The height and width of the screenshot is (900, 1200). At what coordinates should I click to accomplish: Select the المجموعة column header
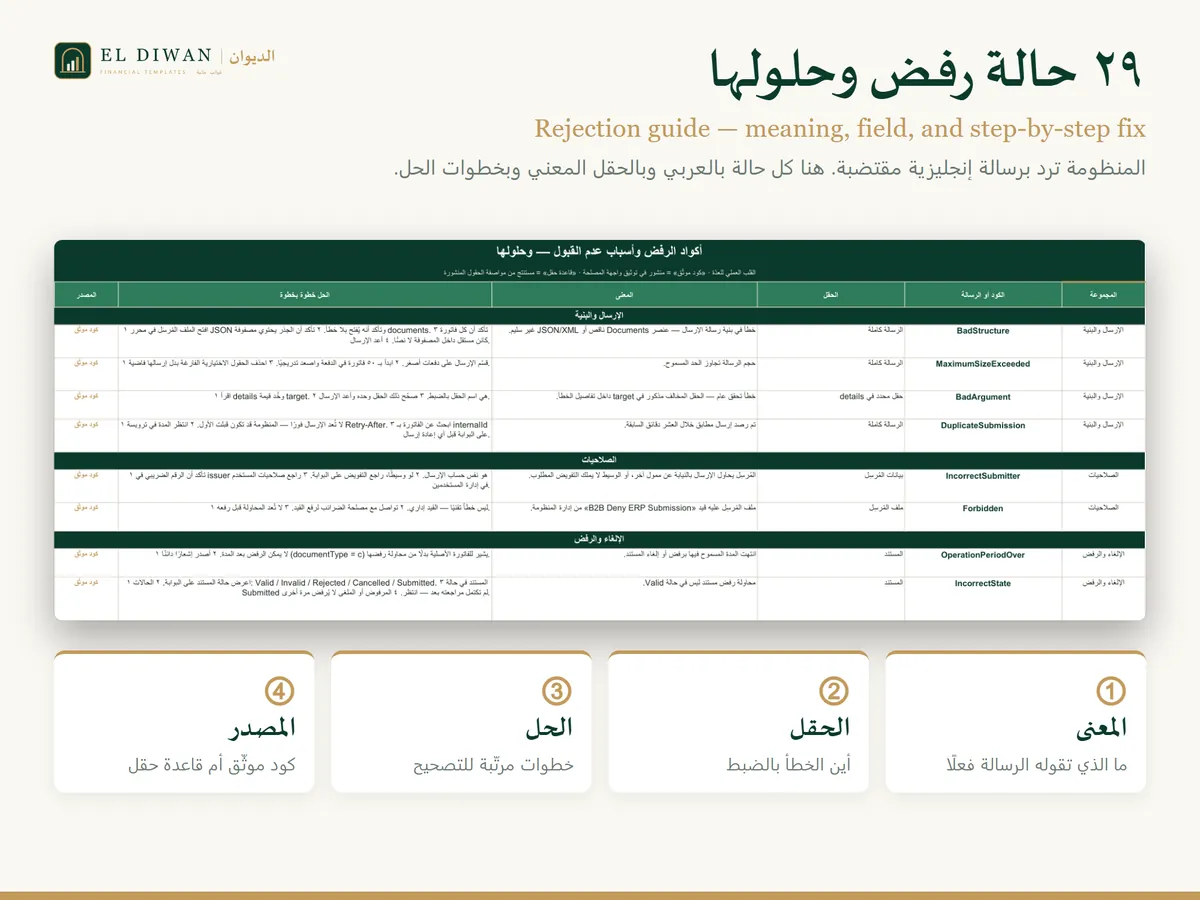(x=1103, y=295)
